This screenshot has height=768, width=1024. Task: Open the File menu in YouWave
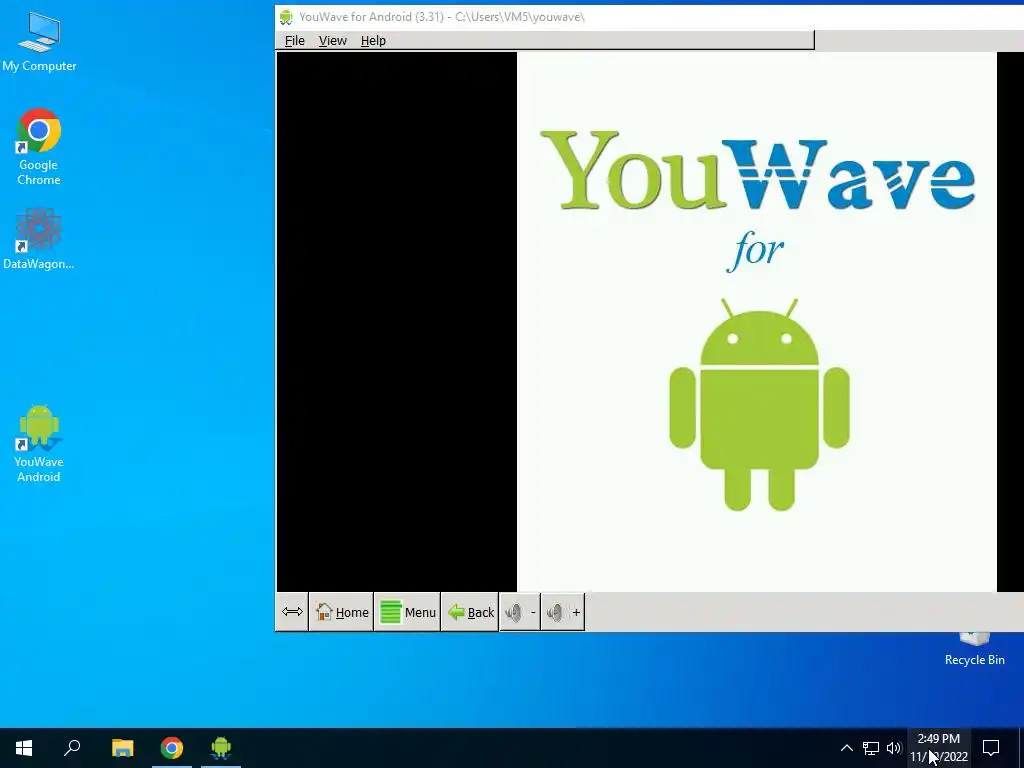click(295, 40)
